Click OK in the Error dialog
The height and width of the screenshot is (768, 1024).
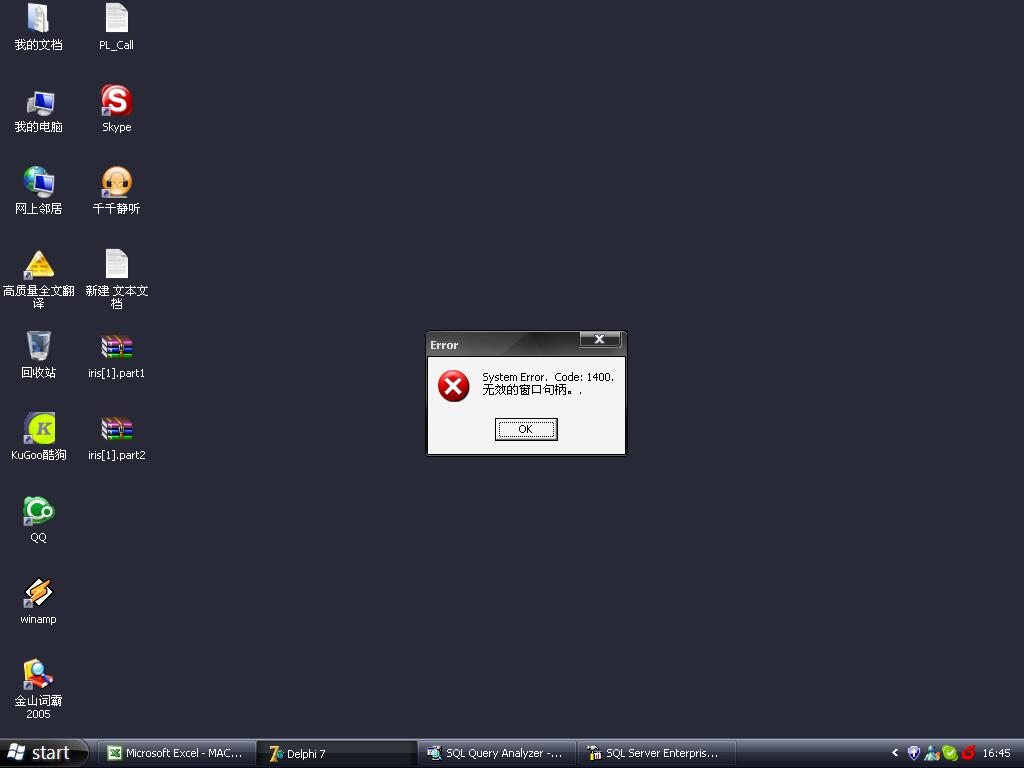[526, 429]
